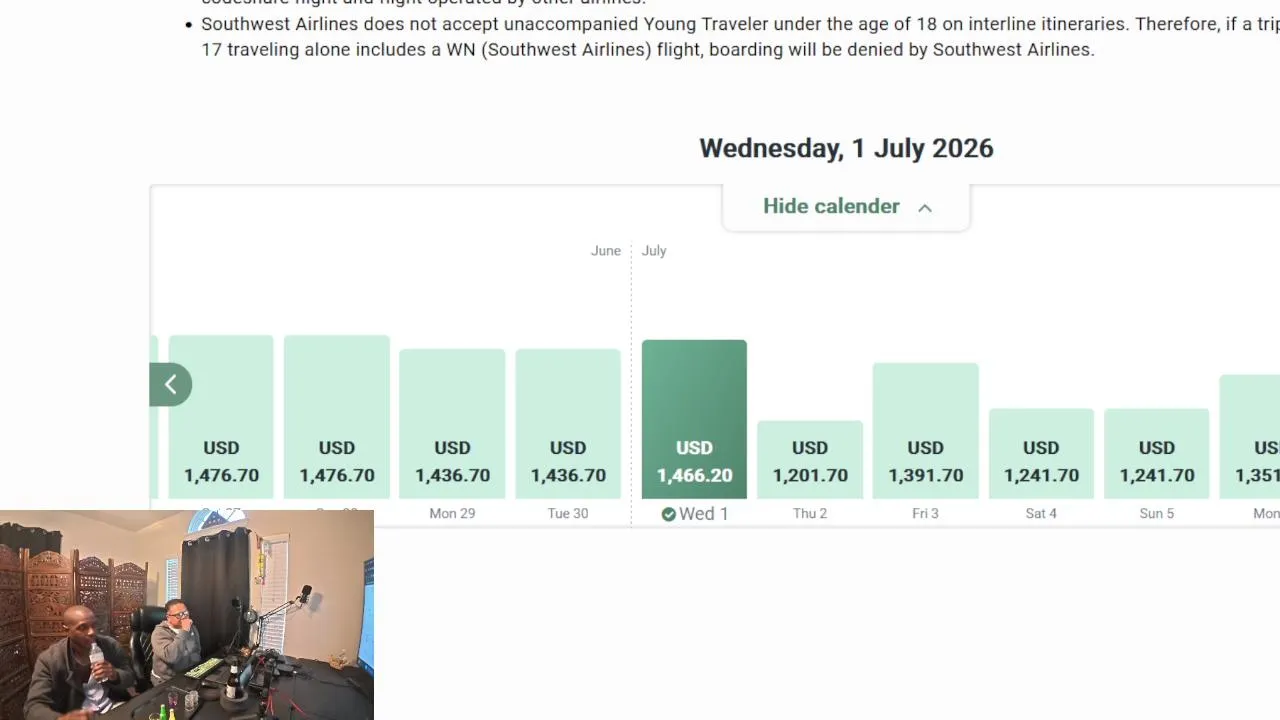Choose the Tue 30 June fare bar
The height and width of the screenshot is (720, 1280).
tap(568, 424)
